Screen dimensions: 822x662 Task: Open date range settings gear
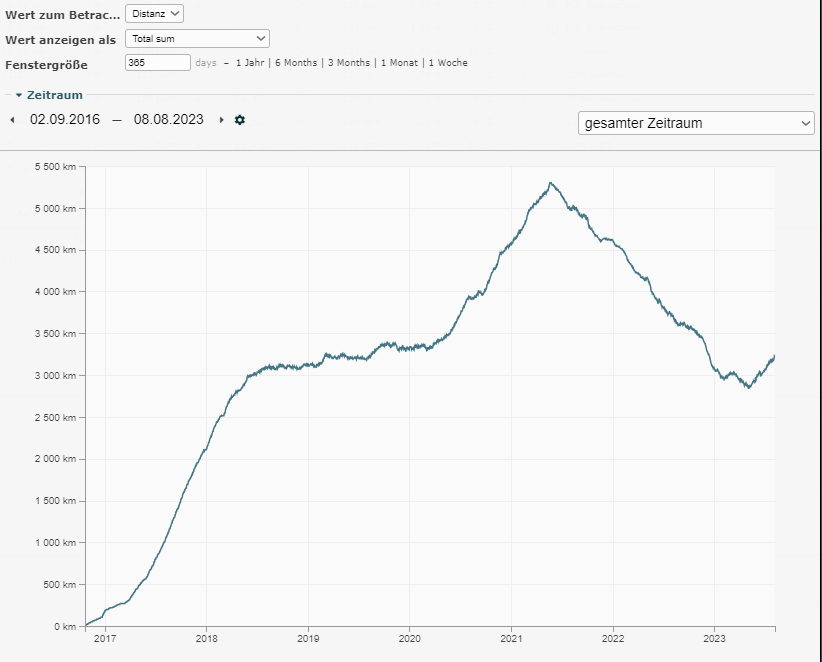tap(240, 120)
